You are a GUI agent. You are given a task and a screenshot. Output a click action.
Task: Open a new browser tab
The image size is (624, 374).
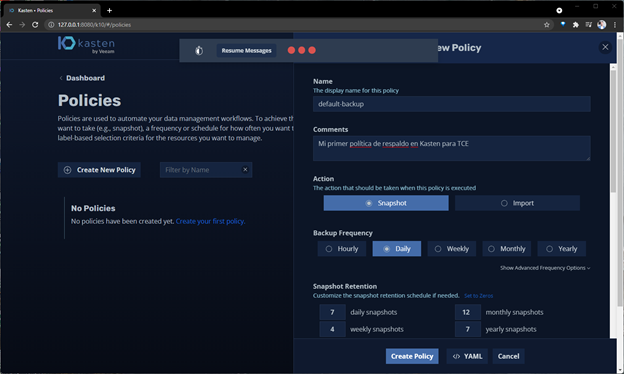point(109,10)
